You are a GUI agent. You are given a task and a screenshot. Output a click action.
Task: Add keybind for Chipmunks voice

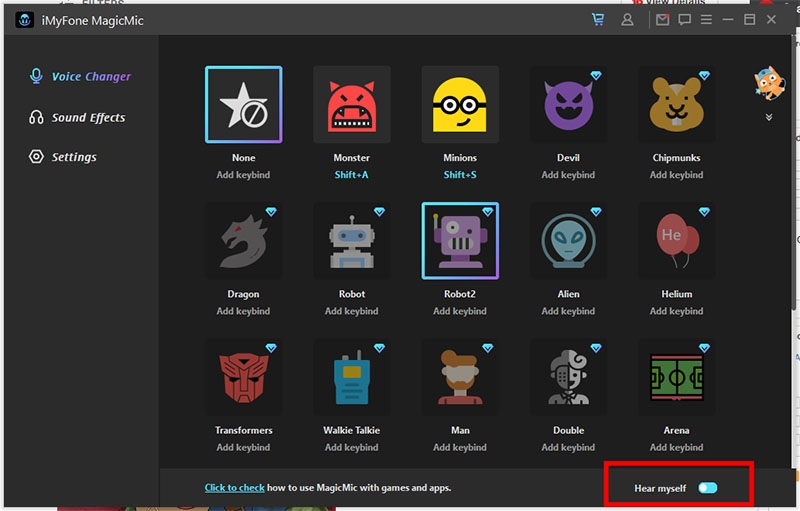[x=676, y=175]
